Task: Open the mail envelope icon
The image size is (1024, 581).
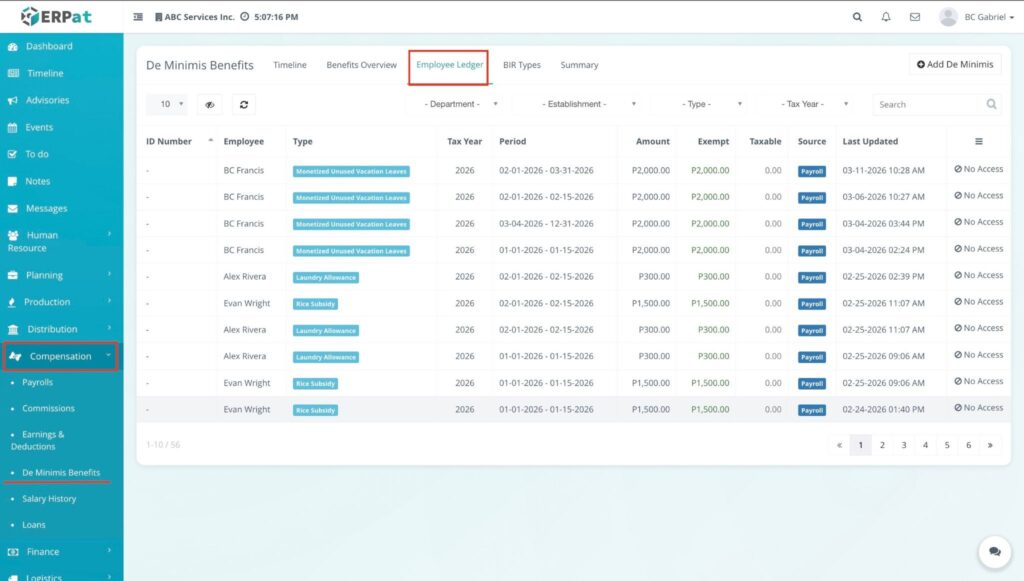Action: tap(914, 17)
